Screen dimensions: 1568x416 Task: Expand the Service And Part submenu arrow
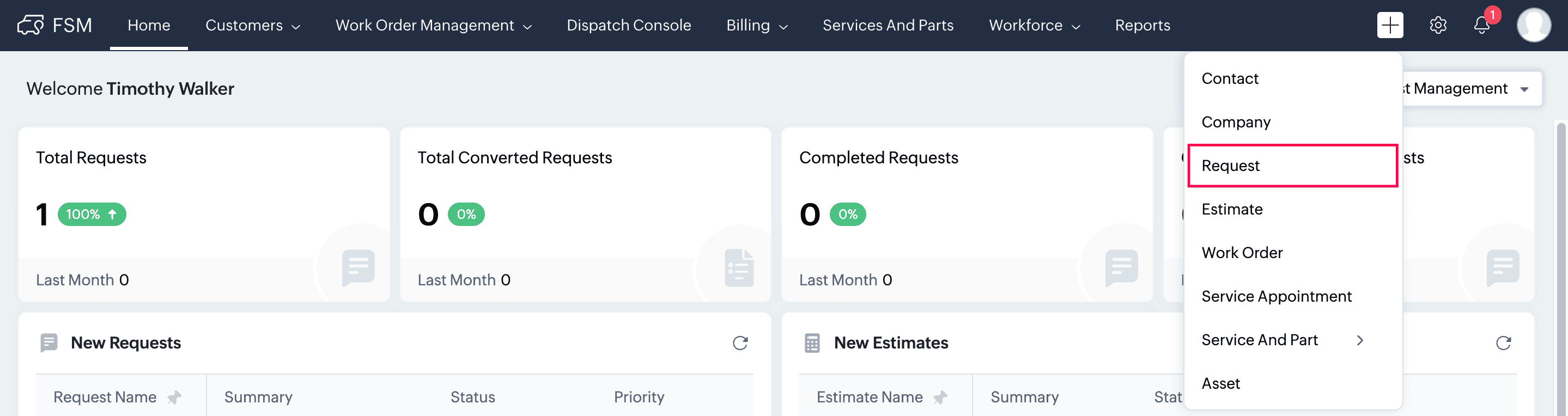(x=1360, y=340)
